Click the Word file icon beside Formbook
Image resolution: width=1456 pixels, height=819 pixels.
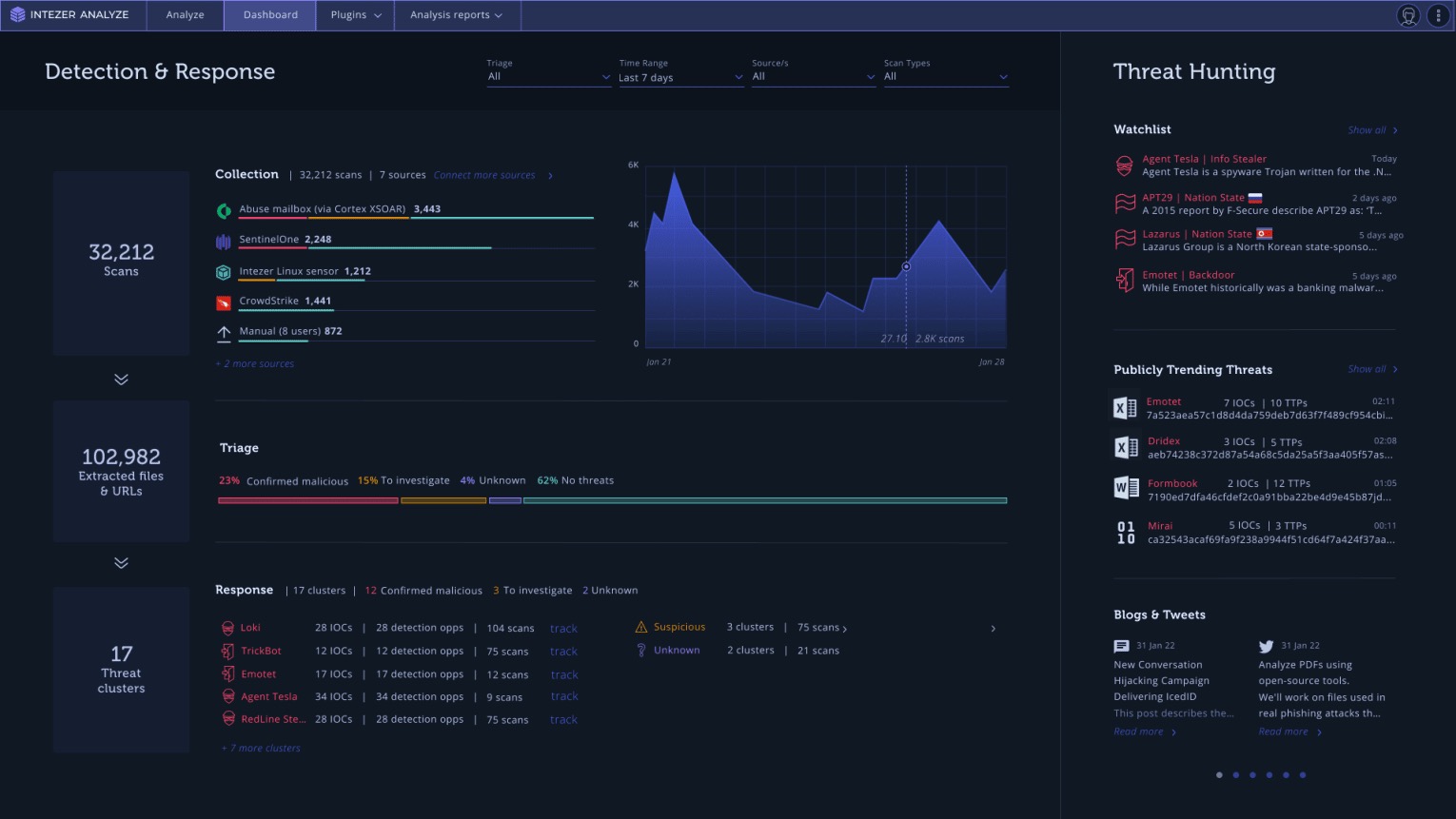pos(1126,488)
